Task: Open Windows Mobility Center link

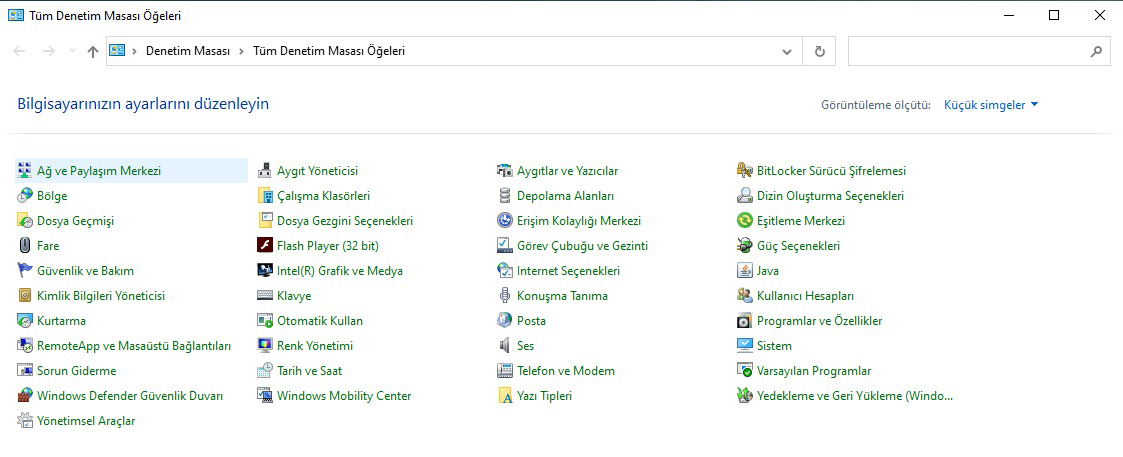Action: [344, 395]
